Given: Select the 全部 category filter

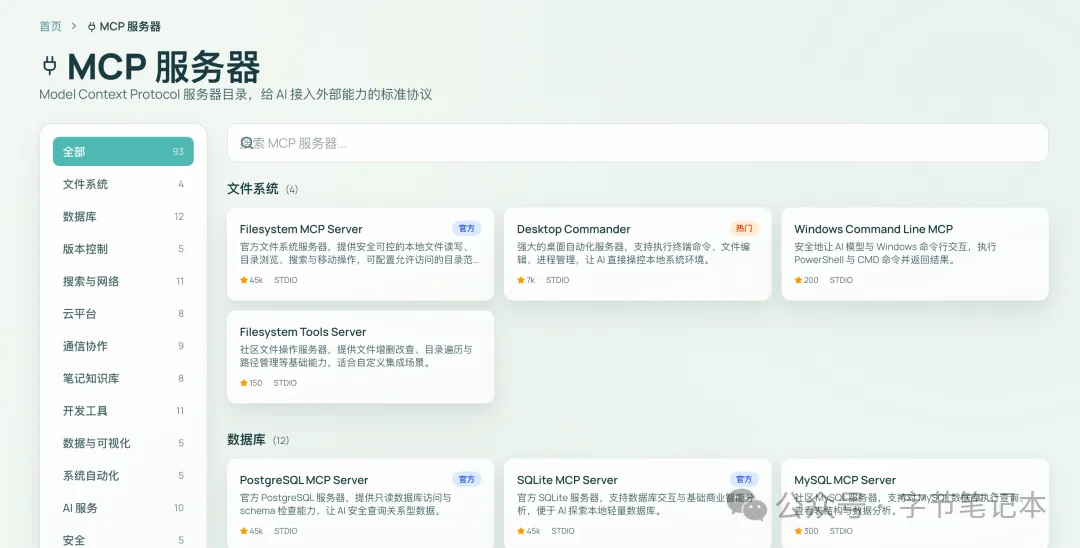Looking at the screenshot, I should [123, 151].
